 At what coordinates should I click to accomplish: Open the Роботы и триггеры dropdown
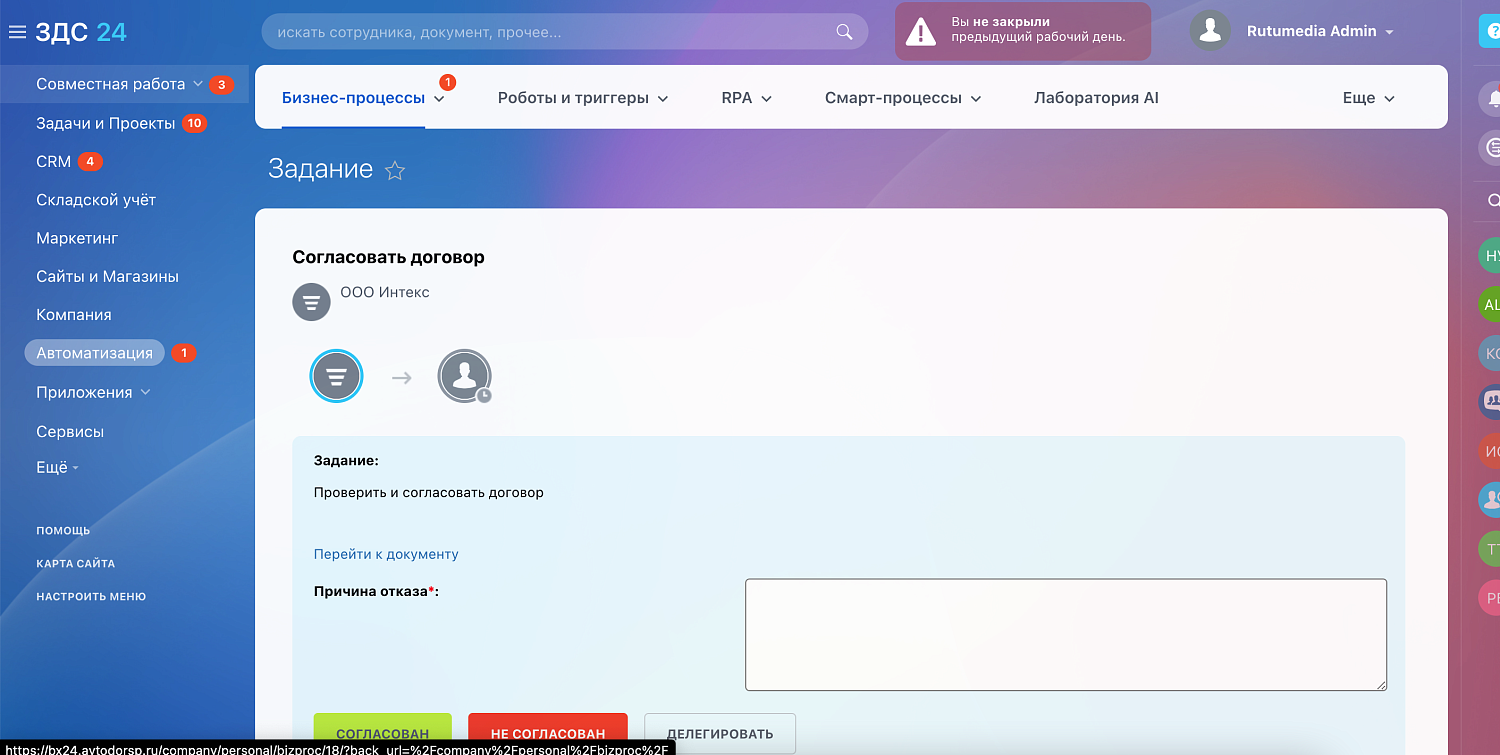pyautogui.click(x=582, y=97)
